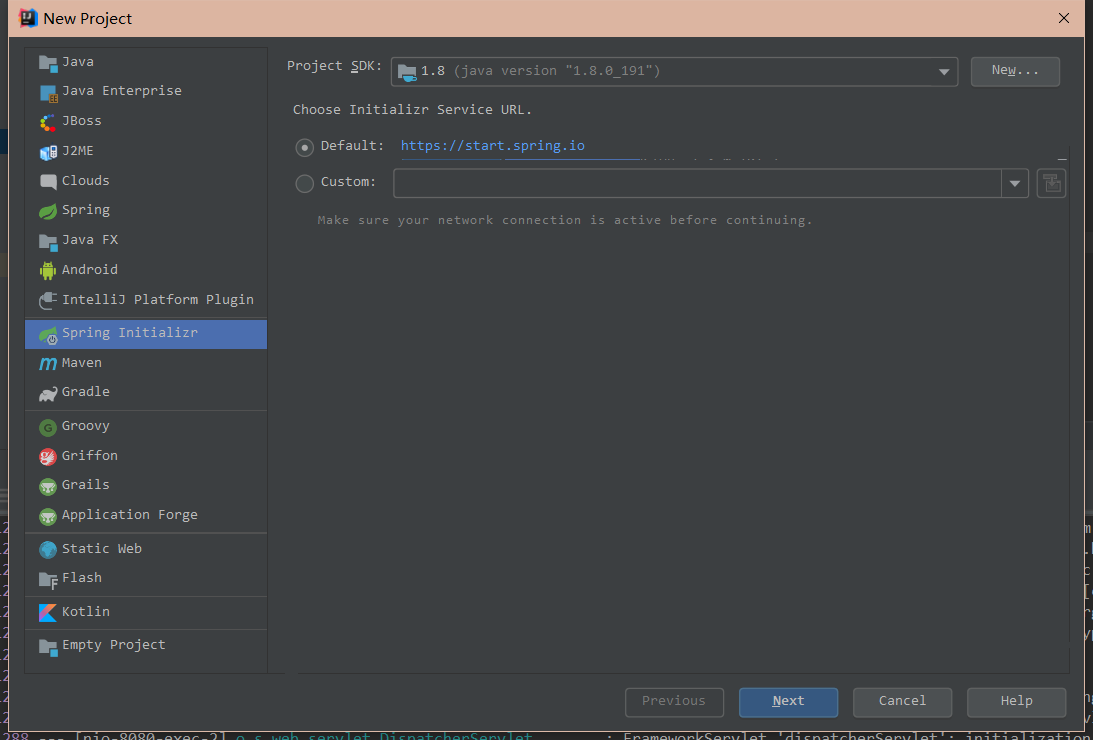Click the Application Forge icon
1093x740 pixels.
coord(48,516)
